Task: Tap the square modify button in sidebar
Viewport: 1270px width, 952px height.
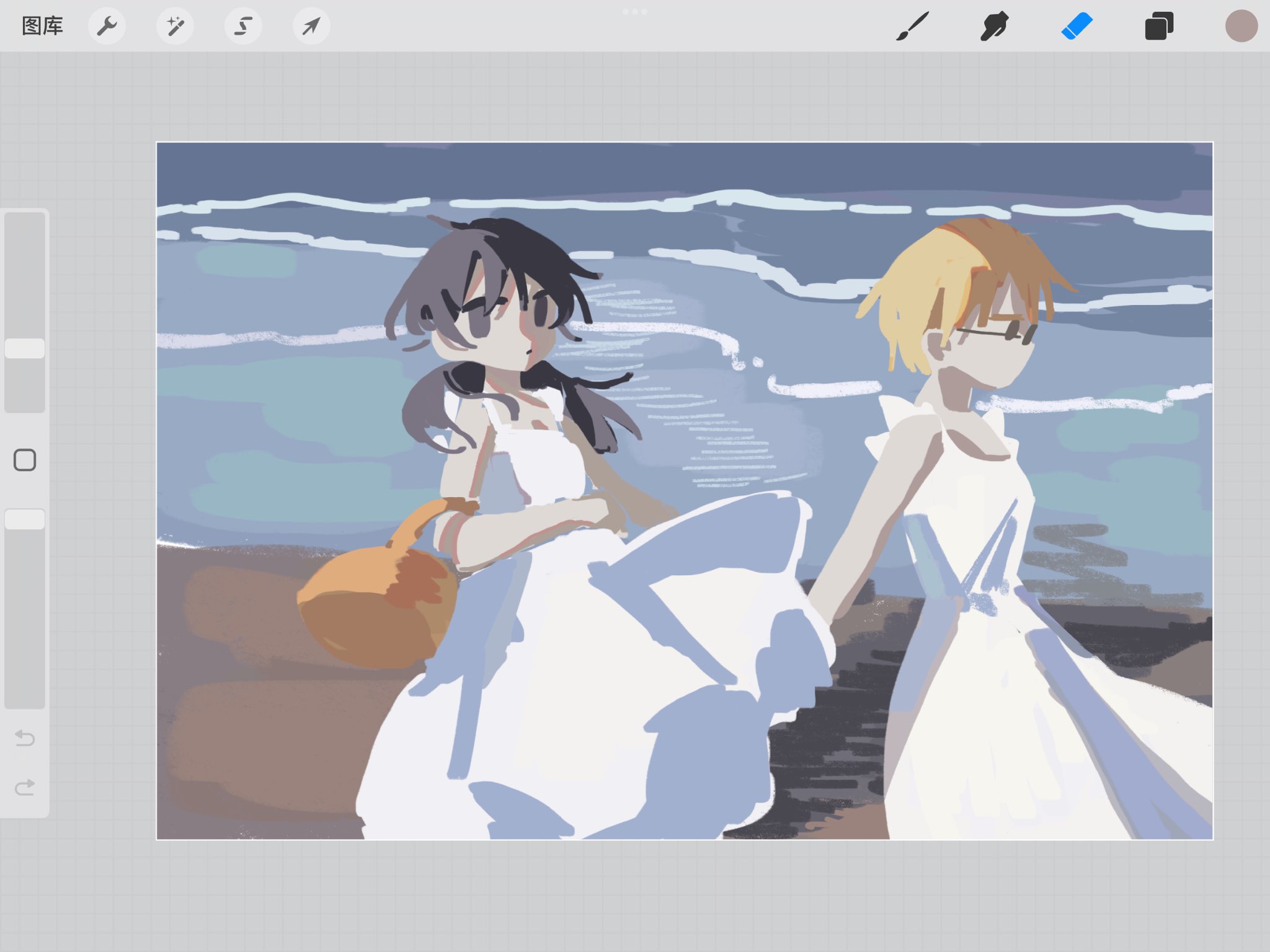Action: coord(25,461)
